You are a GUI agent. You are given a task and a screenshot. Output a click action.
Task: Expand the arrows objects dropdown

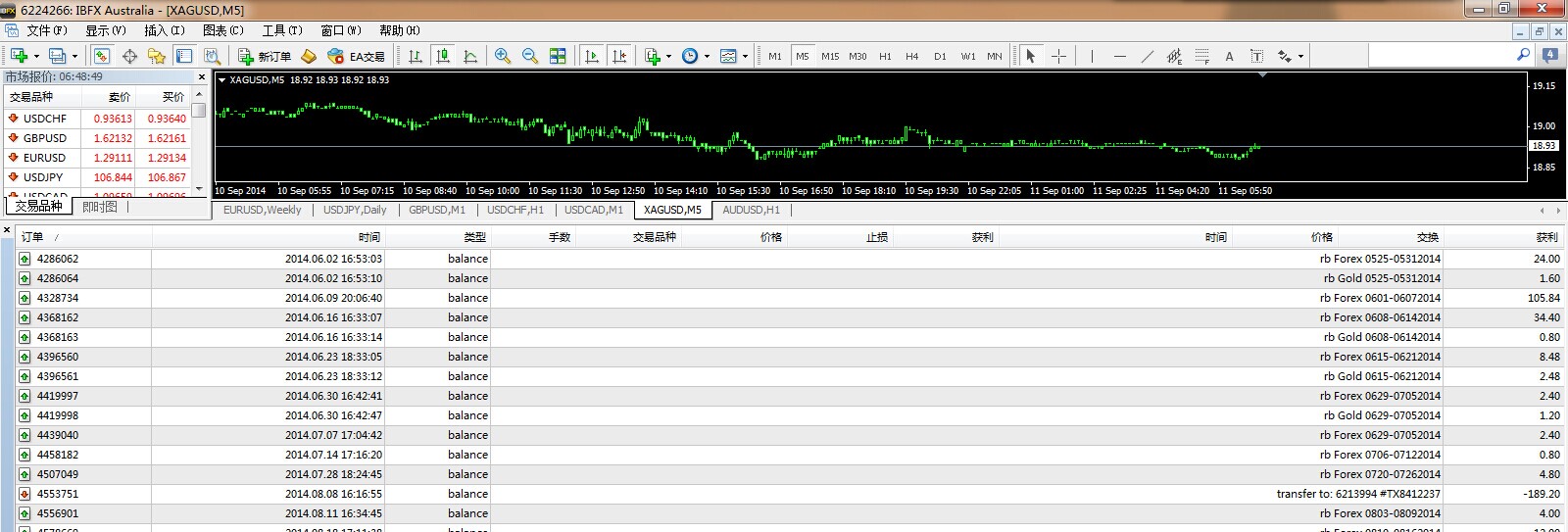point(1300,56)
